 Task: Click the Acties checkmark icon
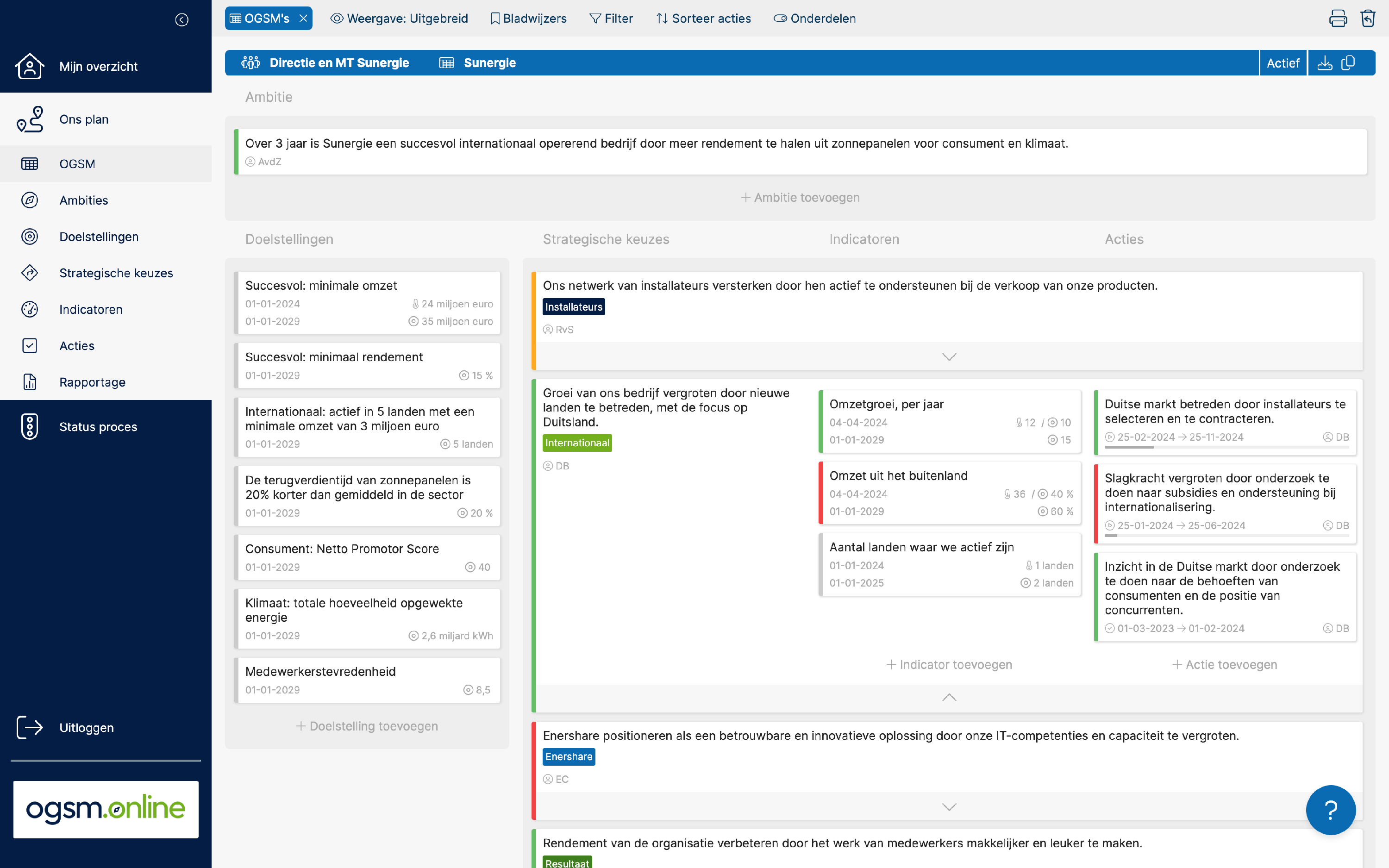29,346
